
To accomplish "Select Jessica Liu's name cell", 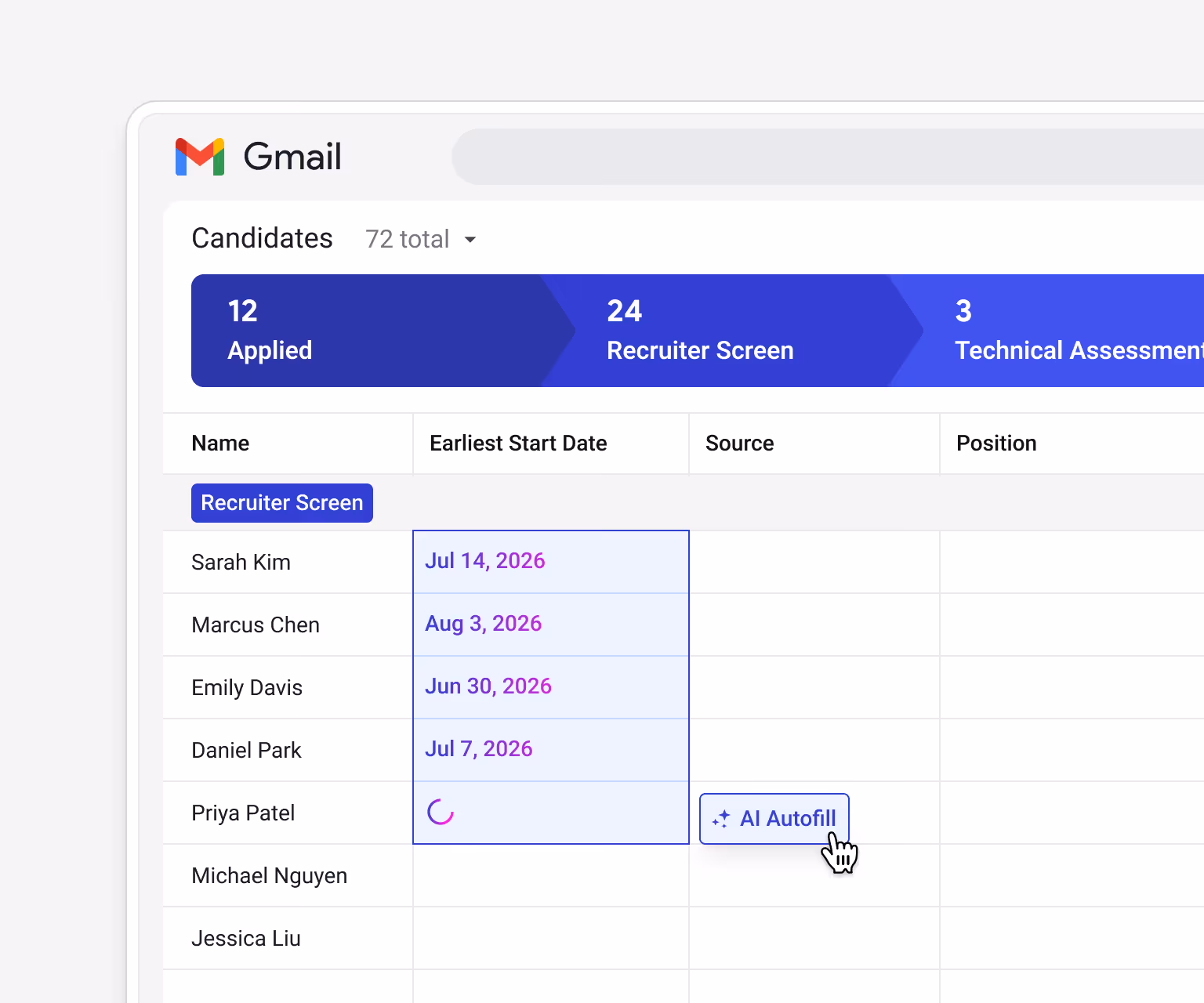I will point(288,939).
